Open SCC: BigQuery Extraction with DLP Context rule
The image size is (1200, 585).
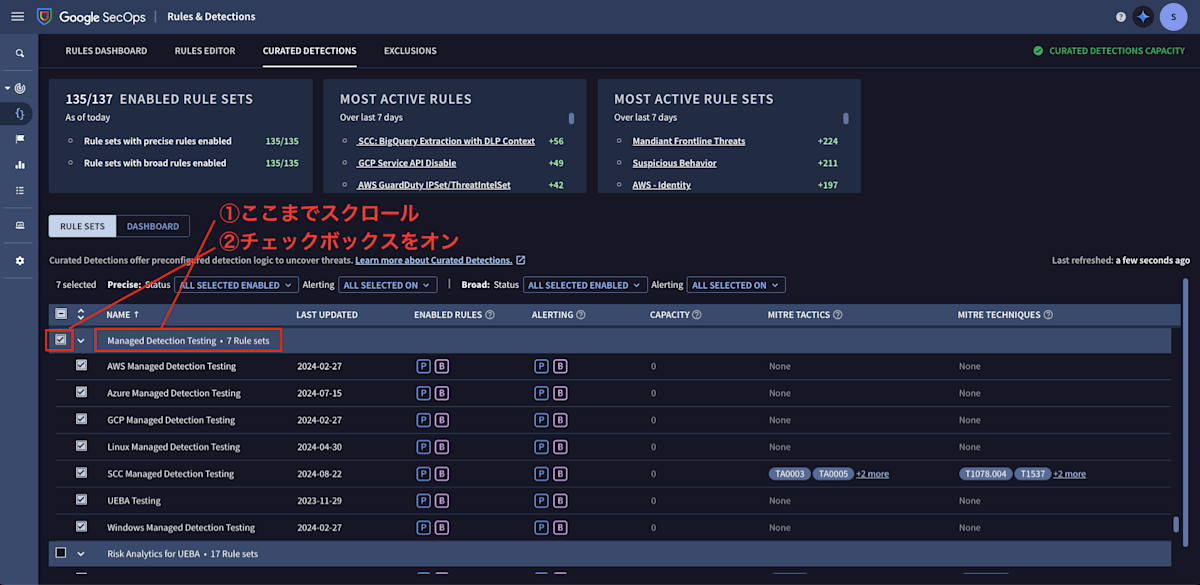pyautogui.click(x=446, y=141)
